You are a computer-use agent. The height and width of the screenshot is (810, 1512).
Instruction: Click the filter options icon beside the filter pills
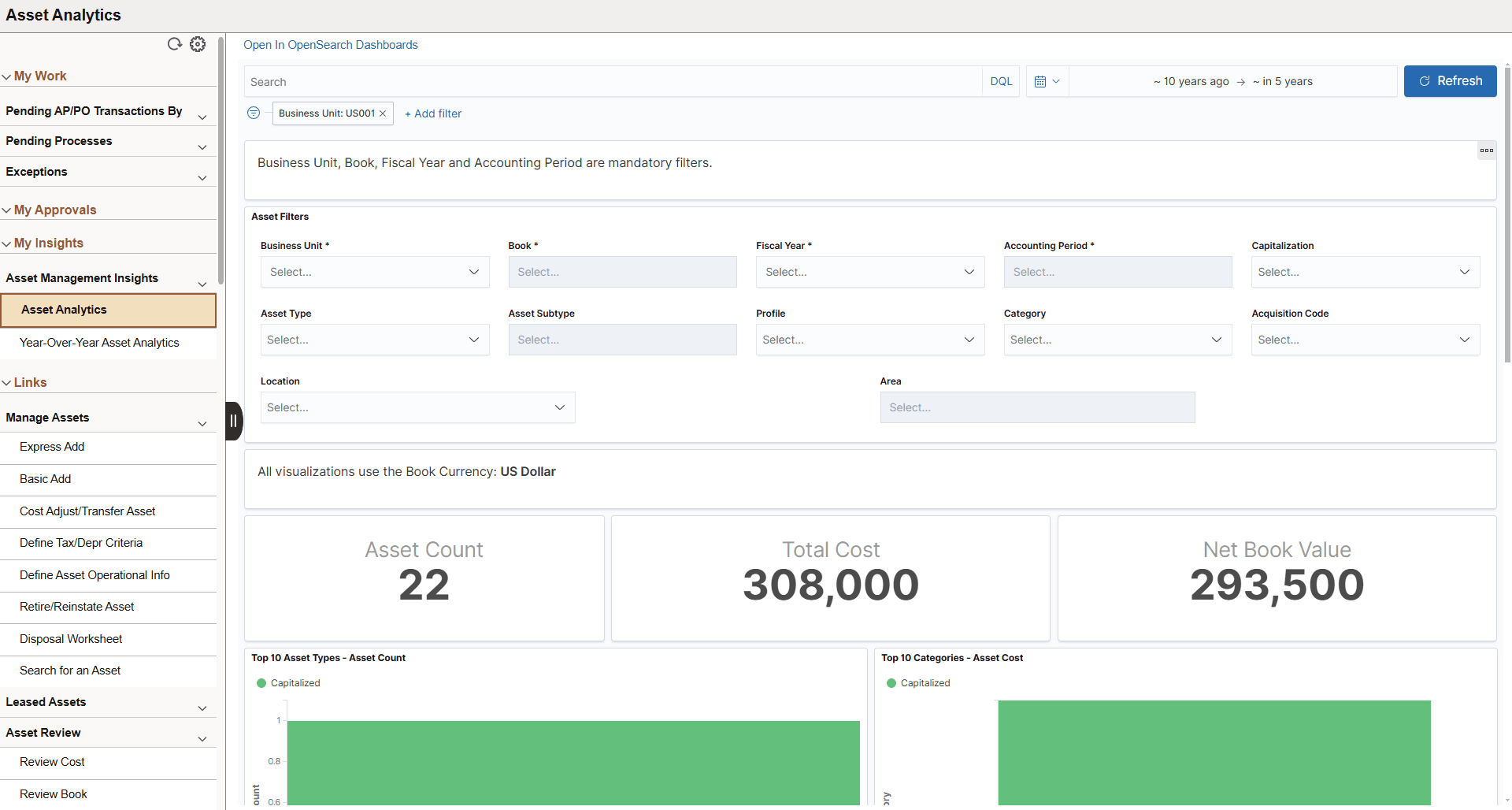click(x=254, y=113)
